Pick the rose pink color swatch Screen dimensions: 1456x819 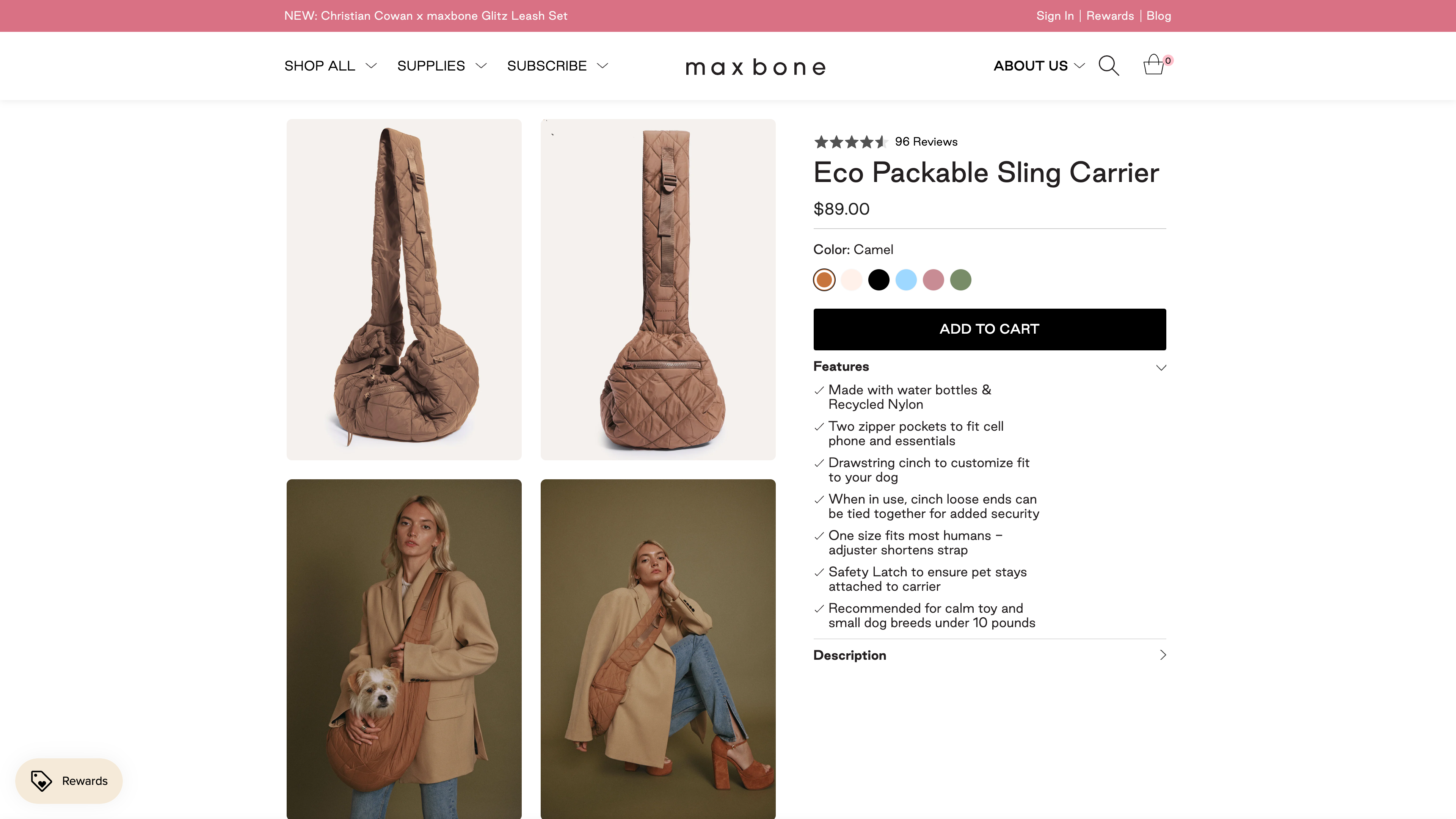pyautogui.click(x=933, y=280)
